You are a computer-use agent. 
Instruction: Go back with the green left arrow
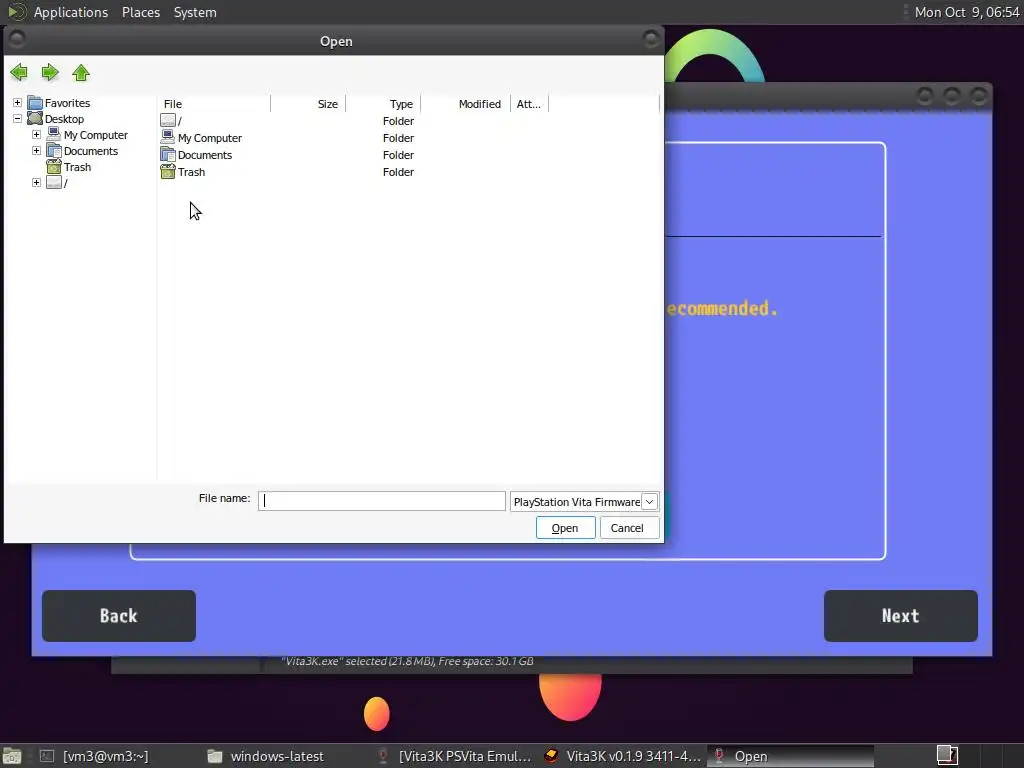(19, 72)
